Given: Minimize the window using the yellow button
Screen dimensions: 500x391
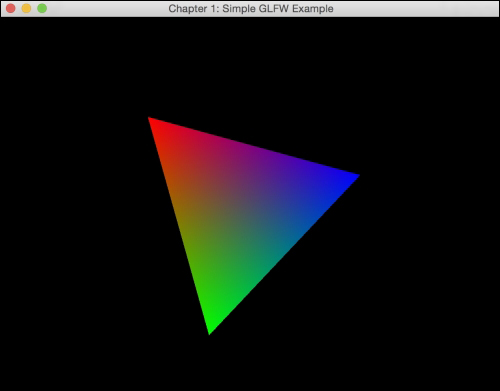Looking at the screenshot, I should pos(26,8).
